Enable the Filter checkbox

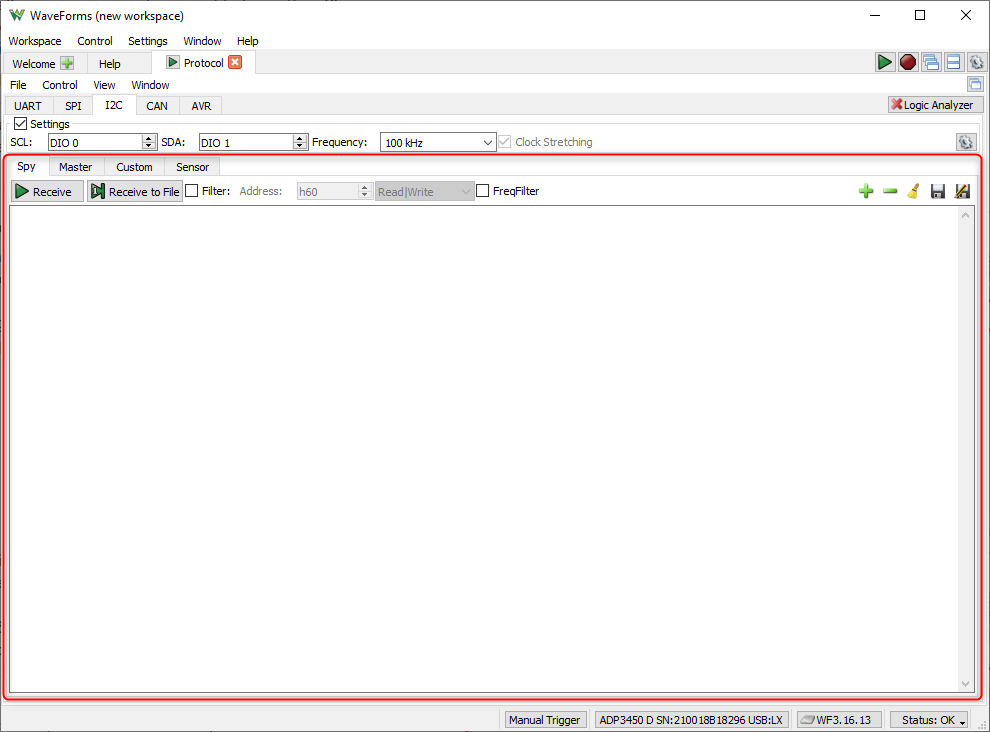pos(192,191)
